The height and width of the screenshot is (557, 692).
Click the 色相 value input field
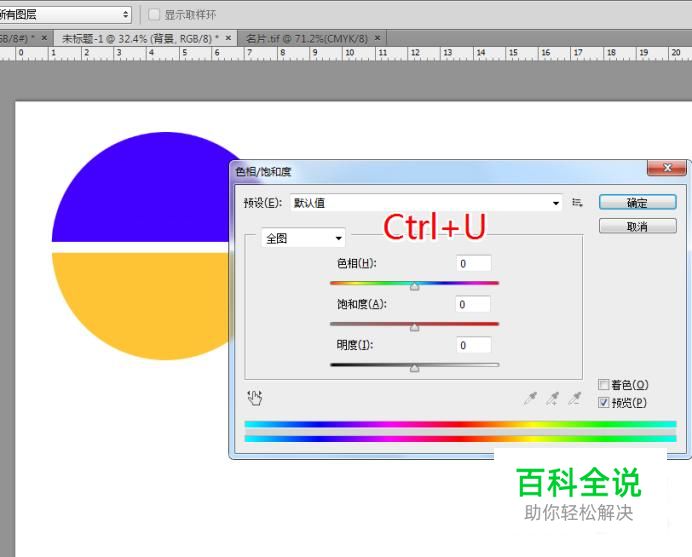pyautogui.click(x=474, y=263)
